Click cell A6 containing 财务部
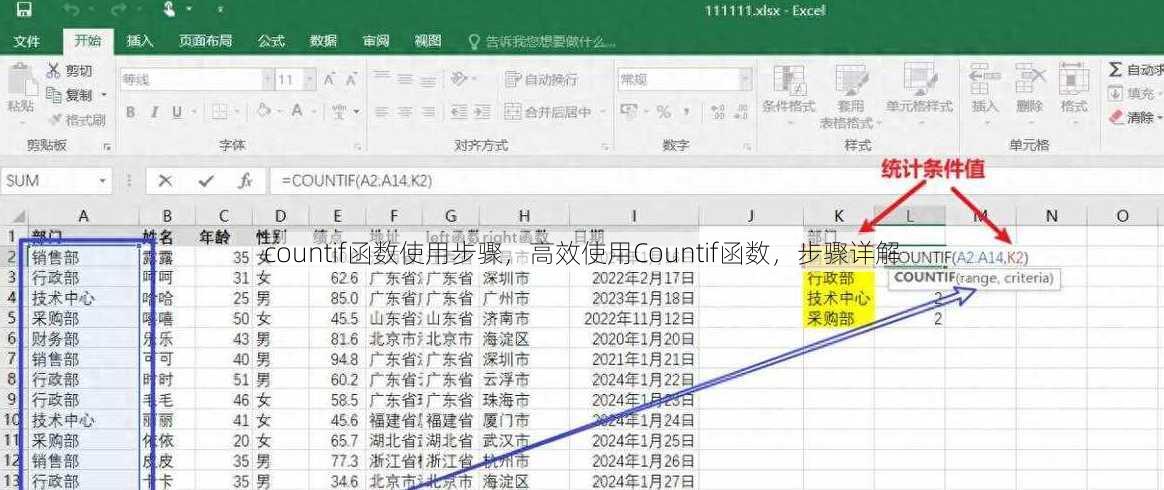Image resolution: width=1164 pixels, height=490 pixels. click(x=83, y=339)
